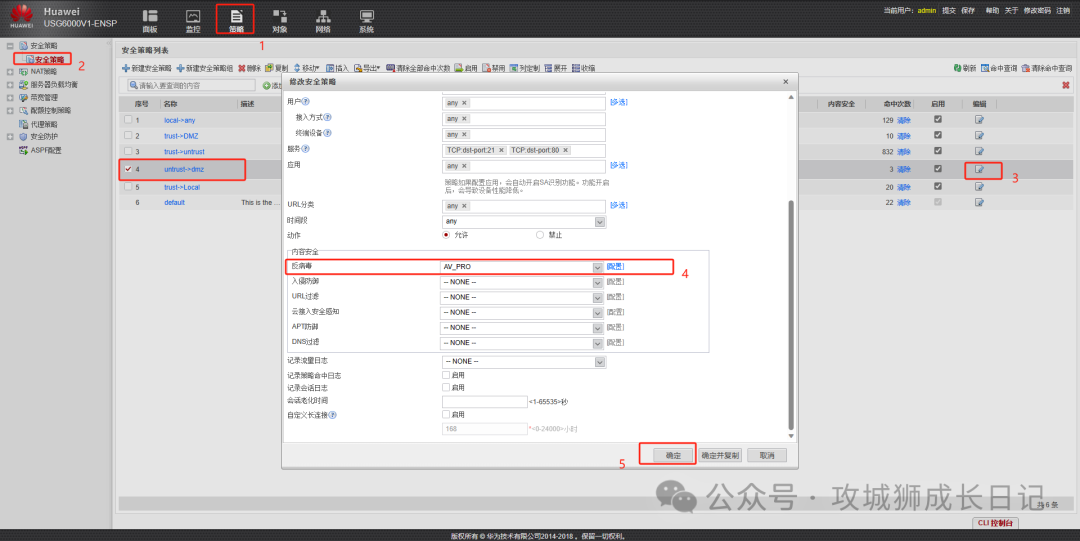Click the 会话老化时间 input field
The image size is (1080, 541).
(484, 401)
